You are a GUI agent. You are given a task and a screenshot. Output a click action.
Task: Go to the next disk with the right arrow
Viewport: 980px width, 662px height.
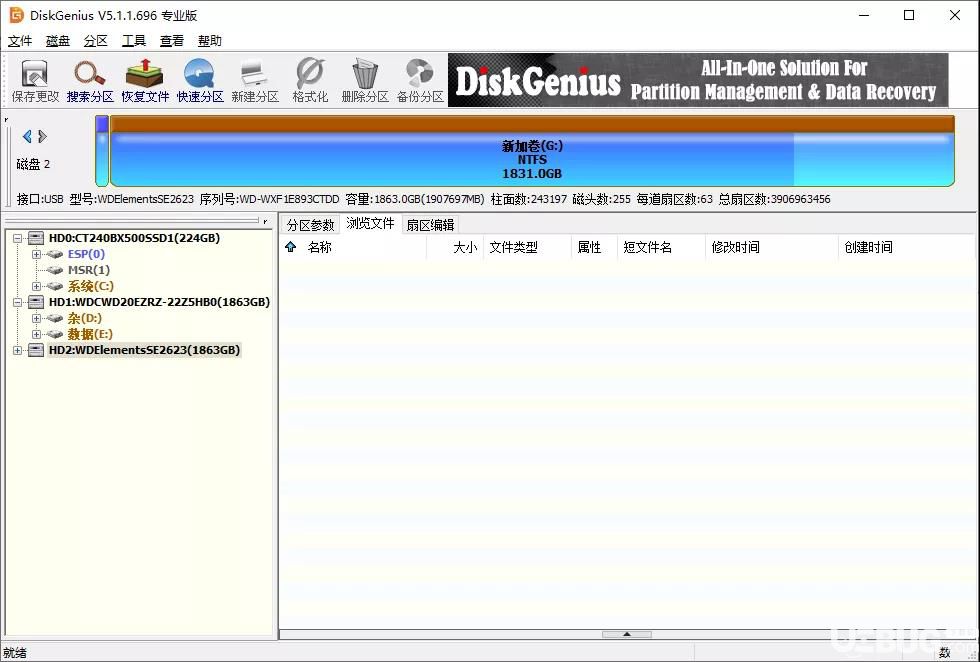[42, 136]
